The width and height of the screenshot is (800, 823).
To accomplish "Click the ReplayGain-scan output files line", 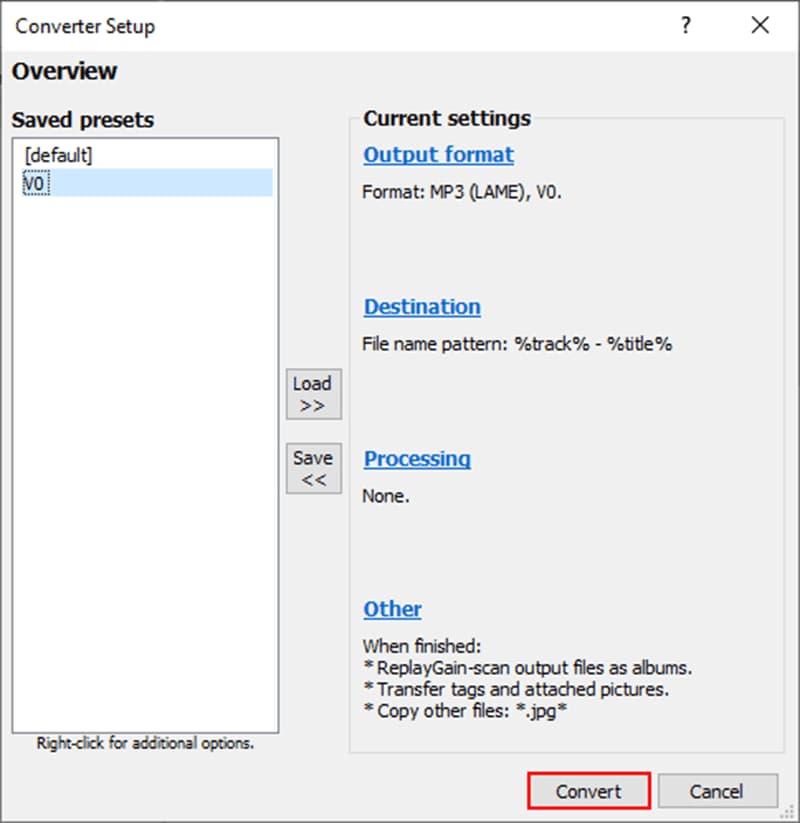I will pyautogui.click(x=528, y=668).
